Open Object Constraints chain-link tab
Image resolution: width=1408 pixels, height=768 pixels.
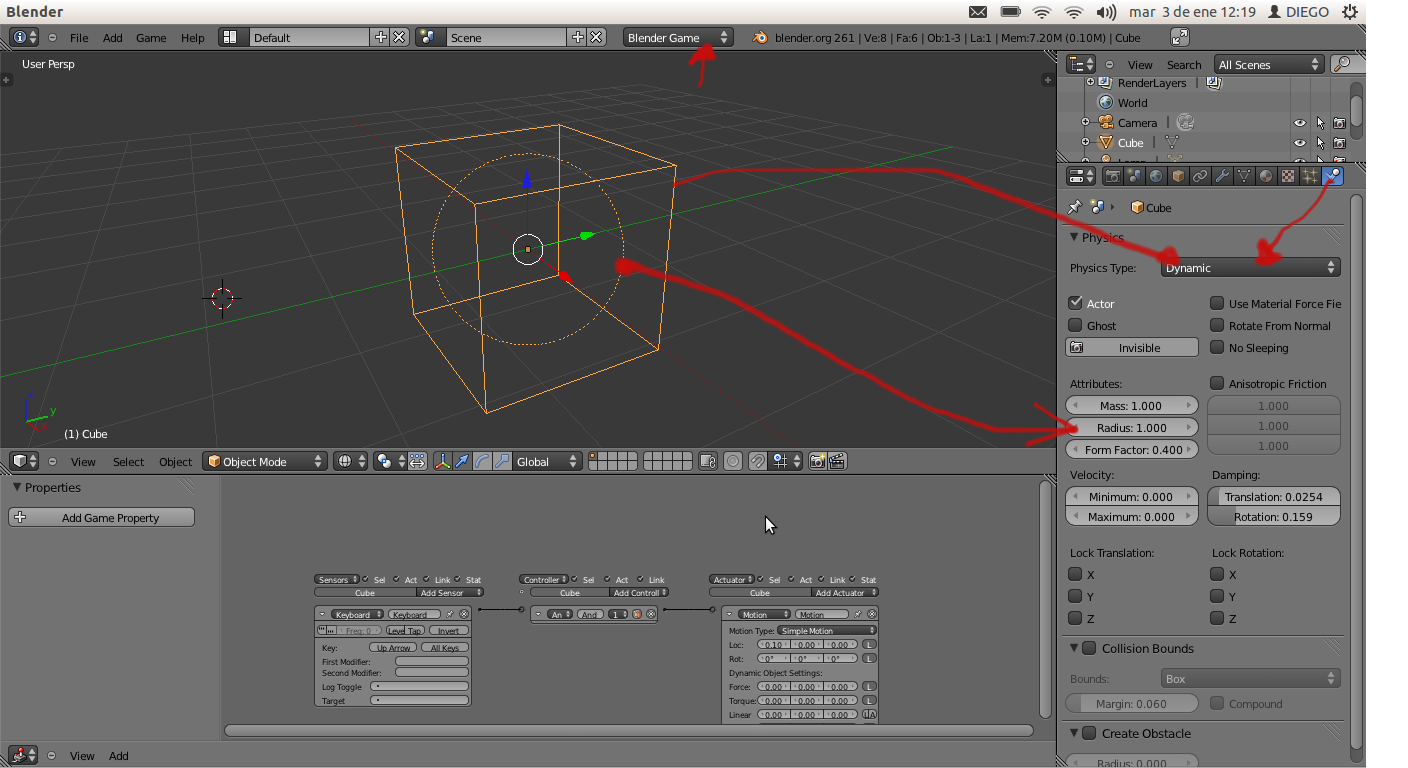click(1200, 176)
